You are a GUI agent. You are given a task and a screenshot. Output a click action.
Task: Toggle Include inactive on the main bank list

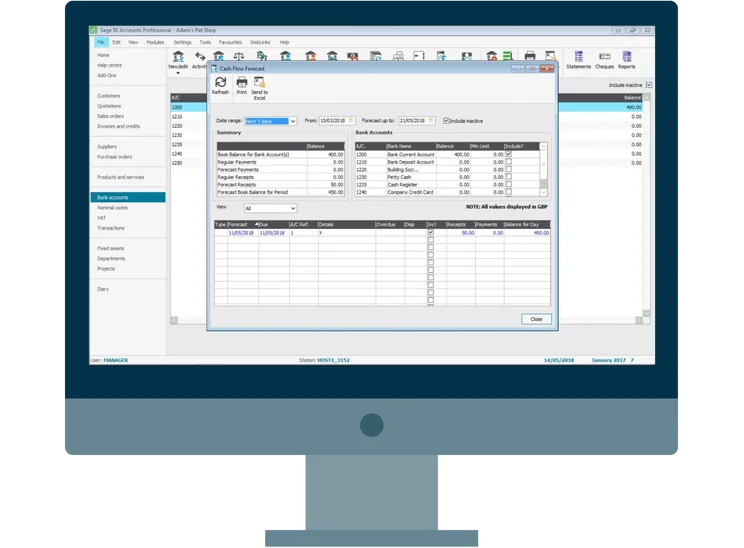pos(649,85)
